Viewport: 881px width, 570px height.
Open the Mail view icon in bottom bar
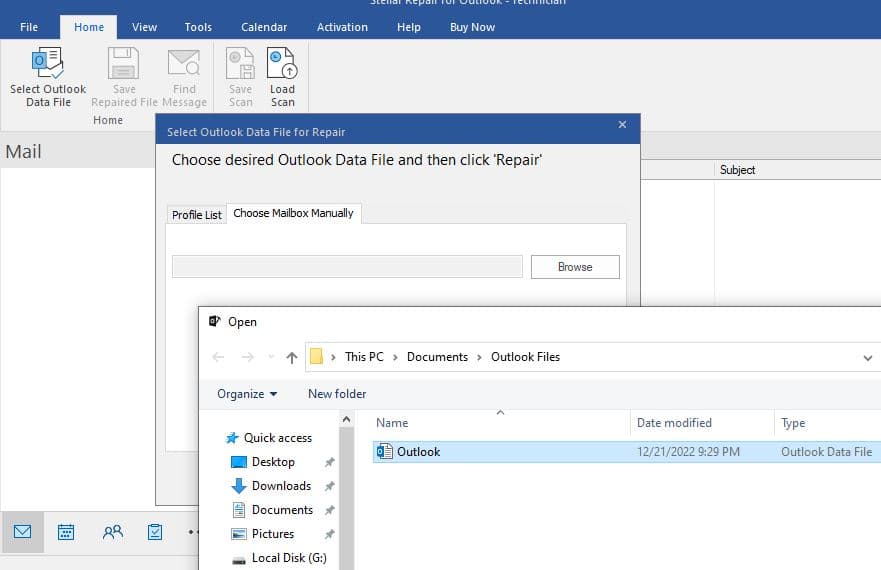(x=22, y=532)
